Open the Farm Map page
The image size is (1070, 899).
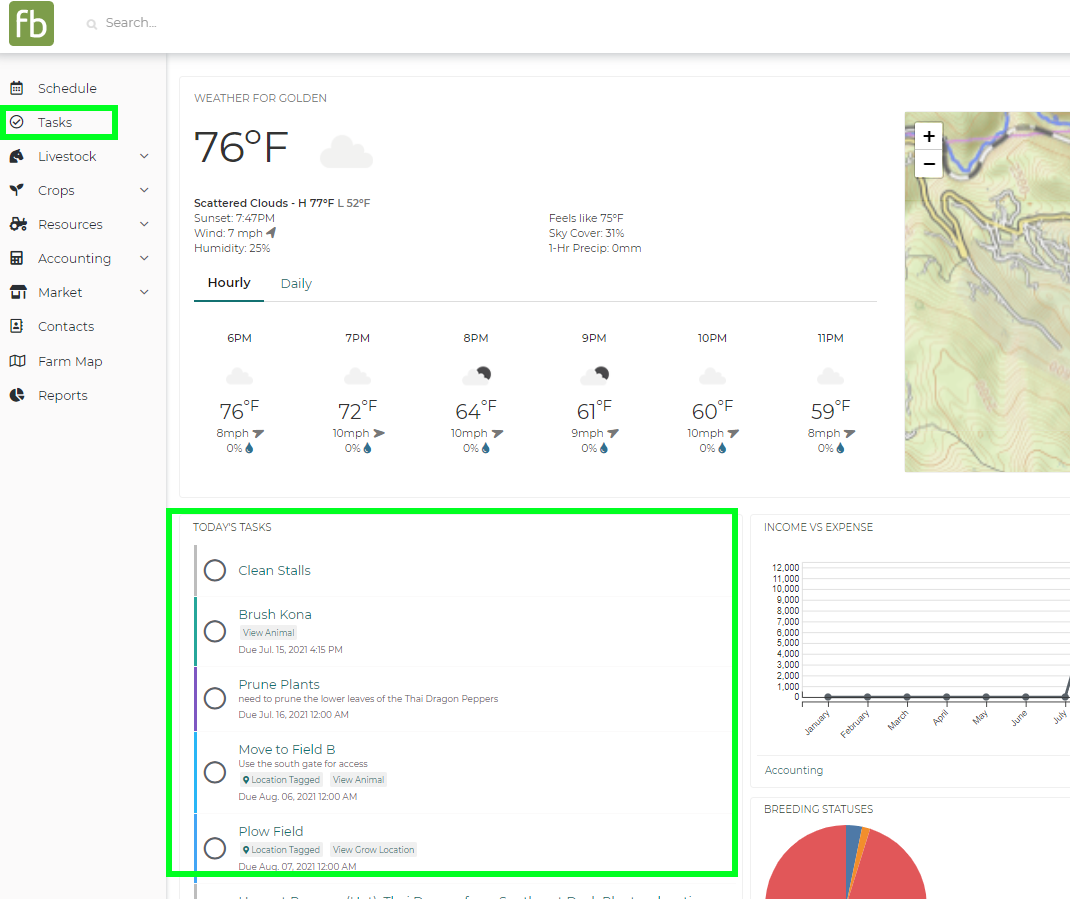coord(70,361)
